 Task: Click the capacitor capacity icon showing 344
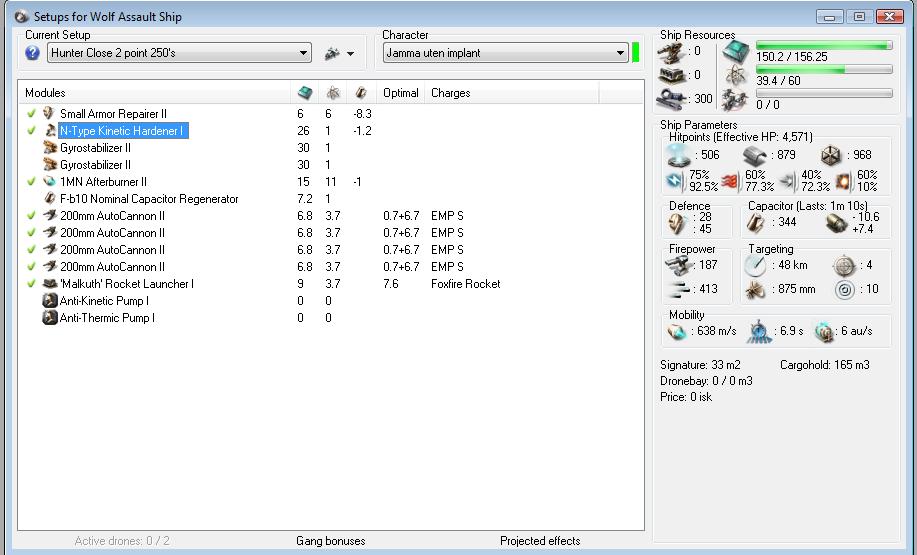pyautogui.click(x=756, y=223)
